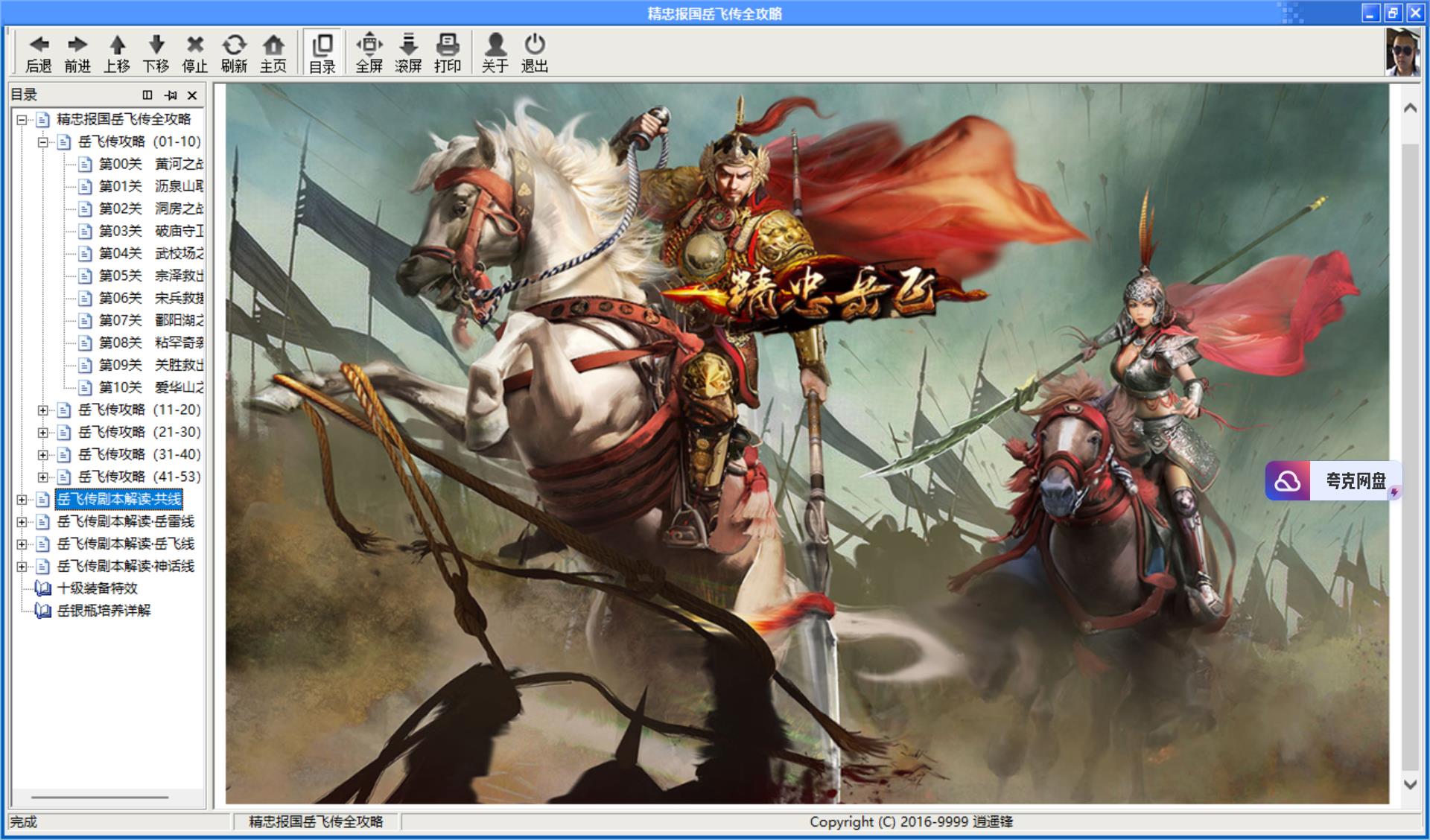1430x840 pixels.
Task: Pin the 目录 panel with pushpin icon
Action: click(171, 95)
